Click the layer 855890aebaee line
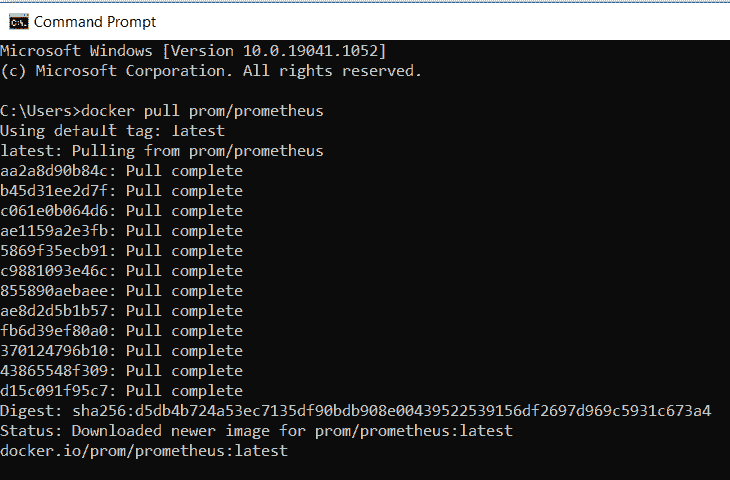The image size is (730, 480). pyautogui.click(x=122, y=291)
